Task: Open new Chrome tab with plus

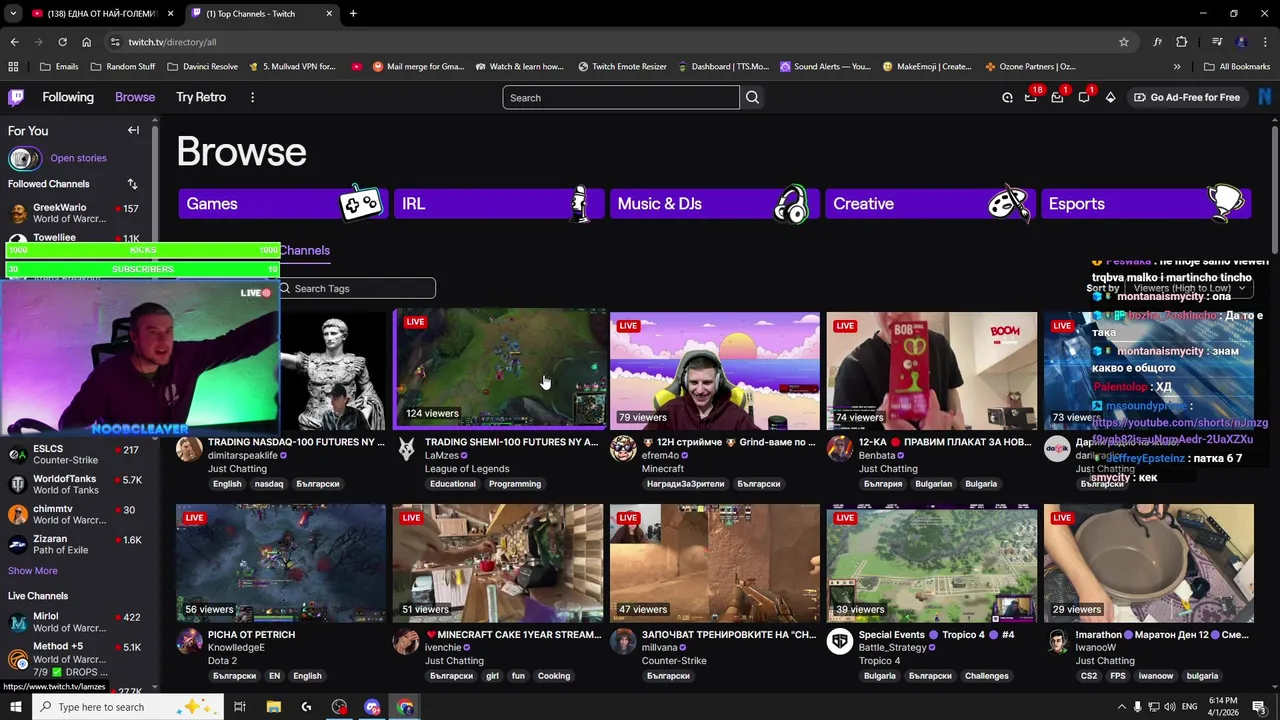Action: [x=353, y=13]
